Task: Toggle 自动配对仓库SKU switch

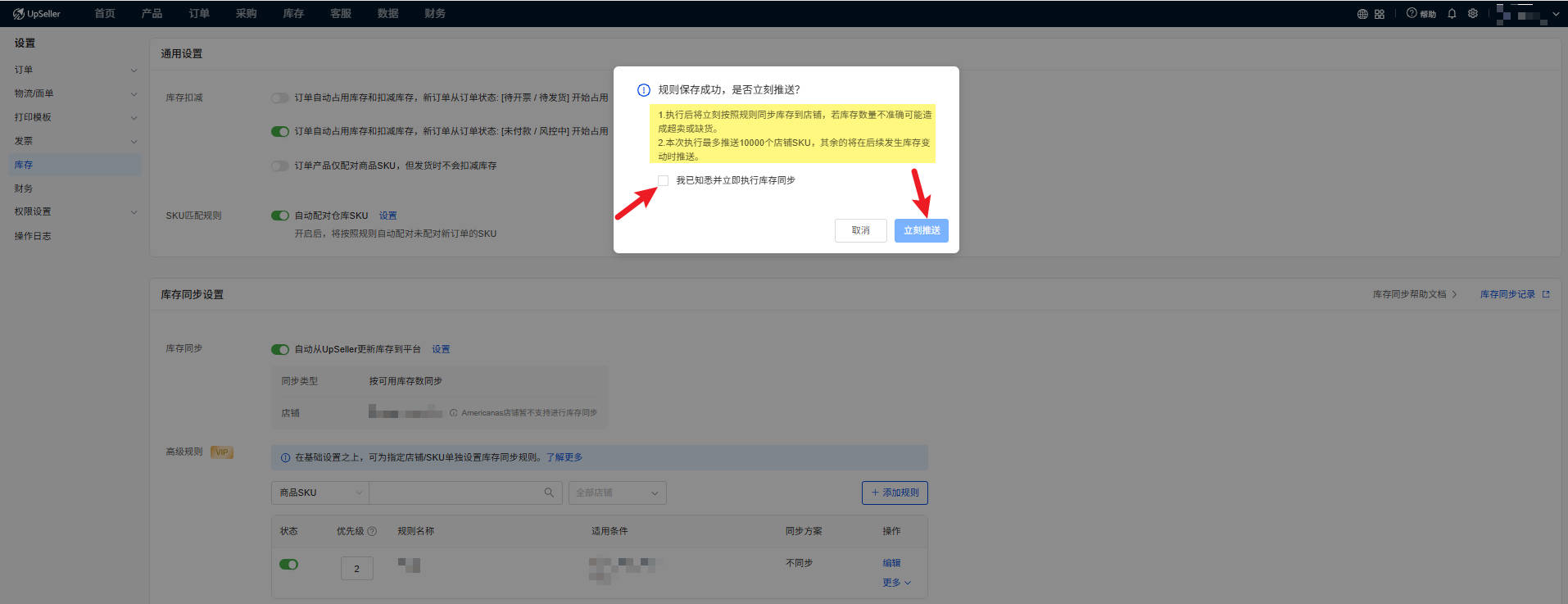Action: click(x=280, y=216)
